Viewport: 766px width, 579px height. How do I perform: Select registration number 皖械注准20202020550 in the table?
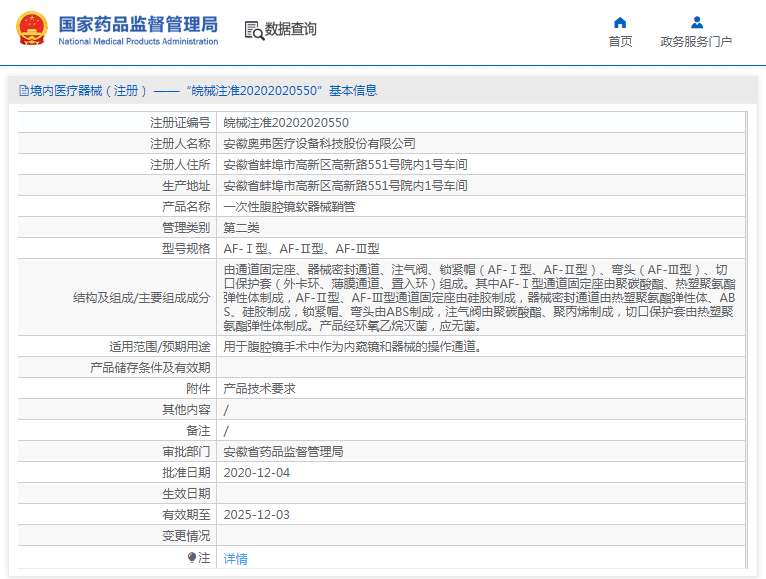(x=286, y=123)
